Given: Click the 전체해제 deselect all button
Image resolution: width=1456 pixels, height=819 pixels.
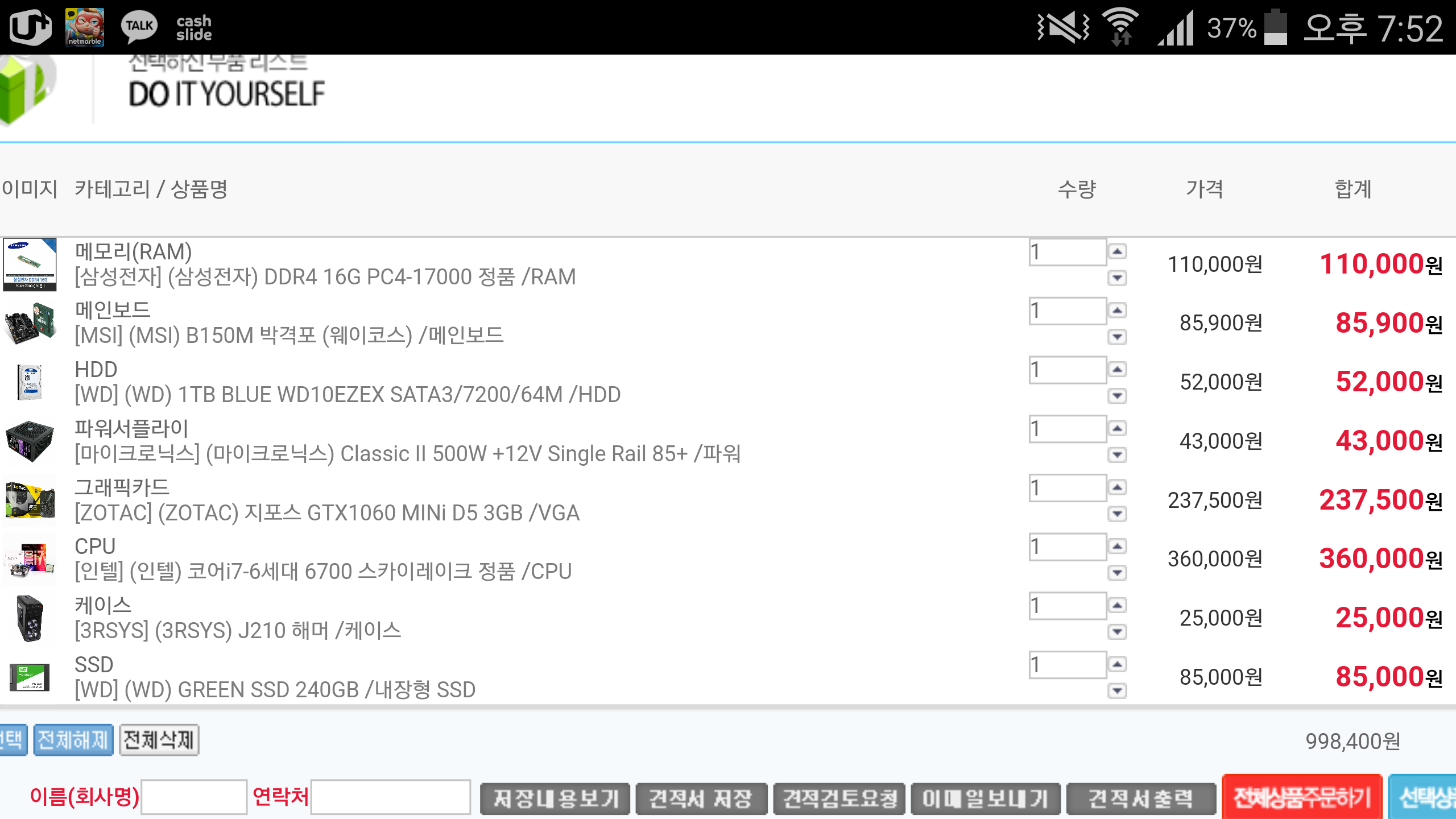Looking at the screenshot, I should (73, 740).
